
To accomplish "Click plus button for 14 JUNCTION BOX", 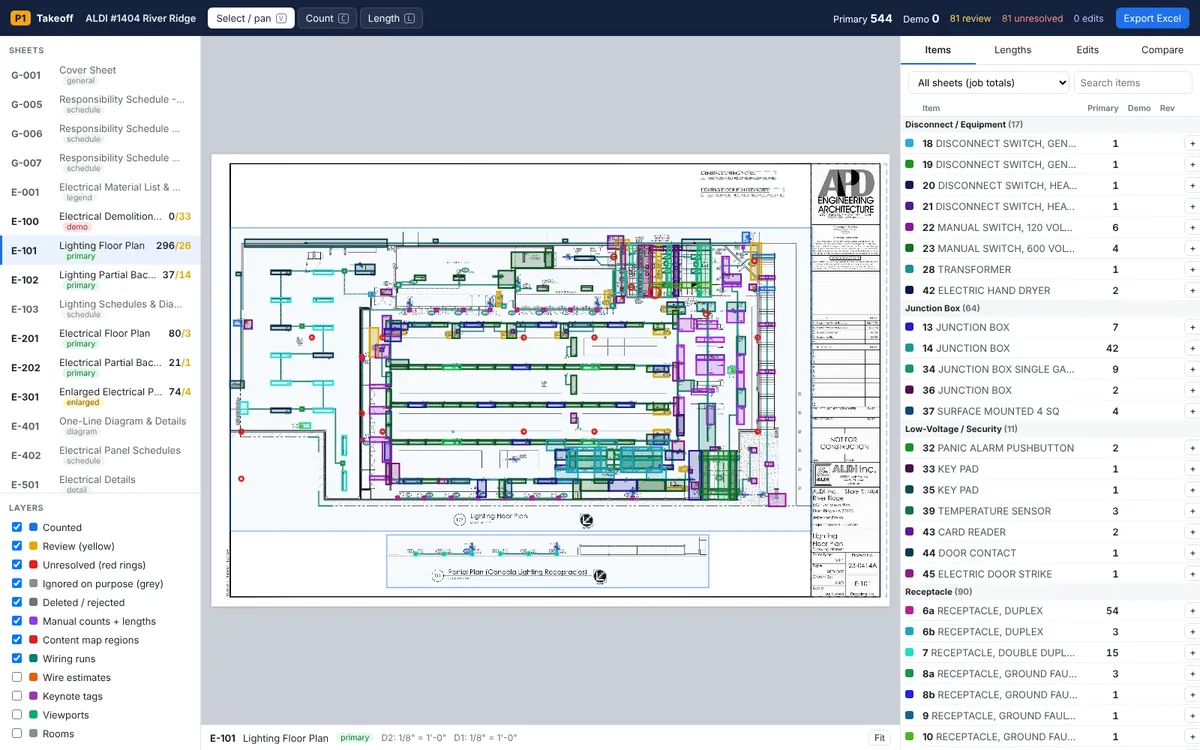I will coord(1192,349).
